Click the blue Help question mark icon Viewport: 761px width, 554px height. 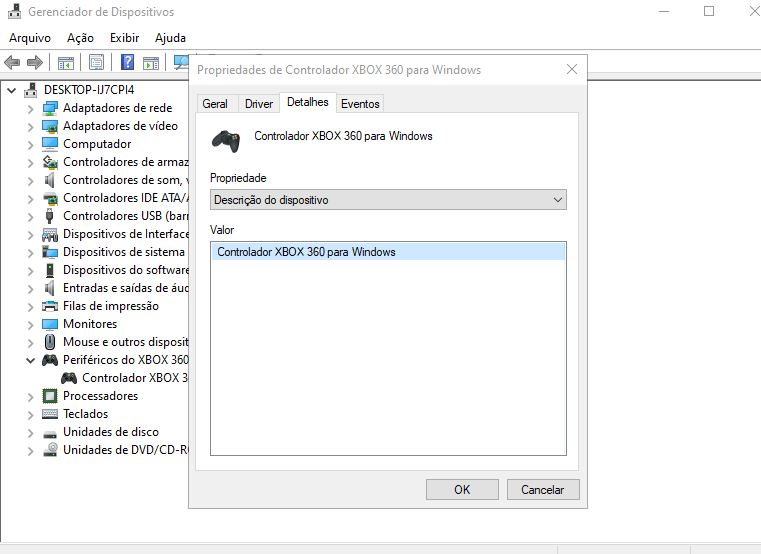click(x=127, y=62)
